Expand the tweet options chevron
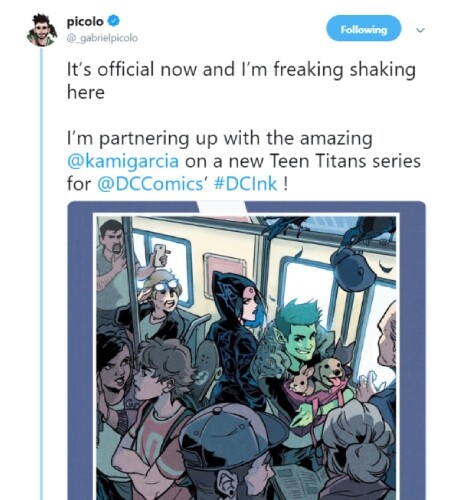 pyautogui.click(x=420, y=30)
